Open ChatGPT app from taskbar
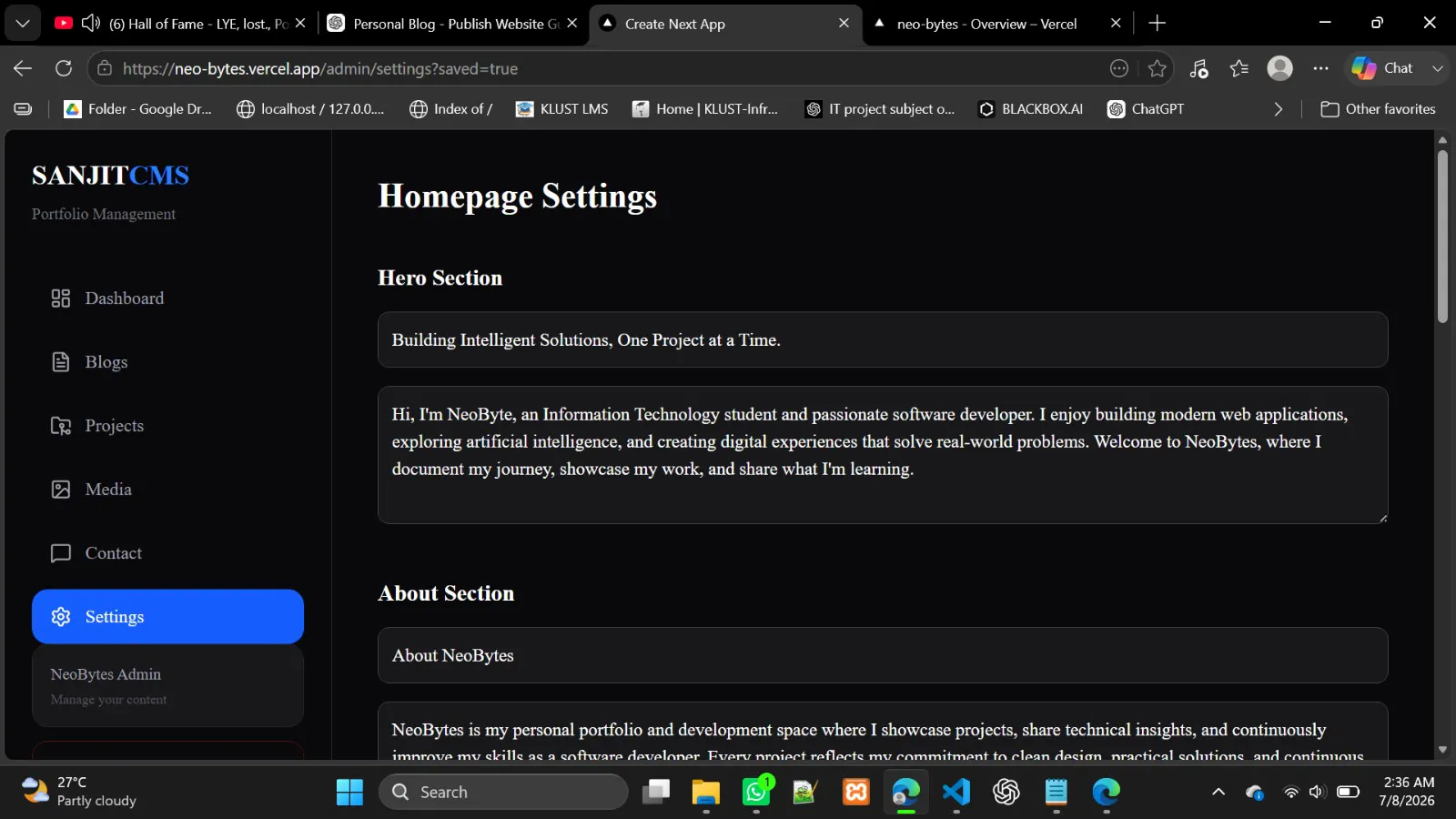This screenshot has height=819, width=1456. click(x=1006, y=793)
